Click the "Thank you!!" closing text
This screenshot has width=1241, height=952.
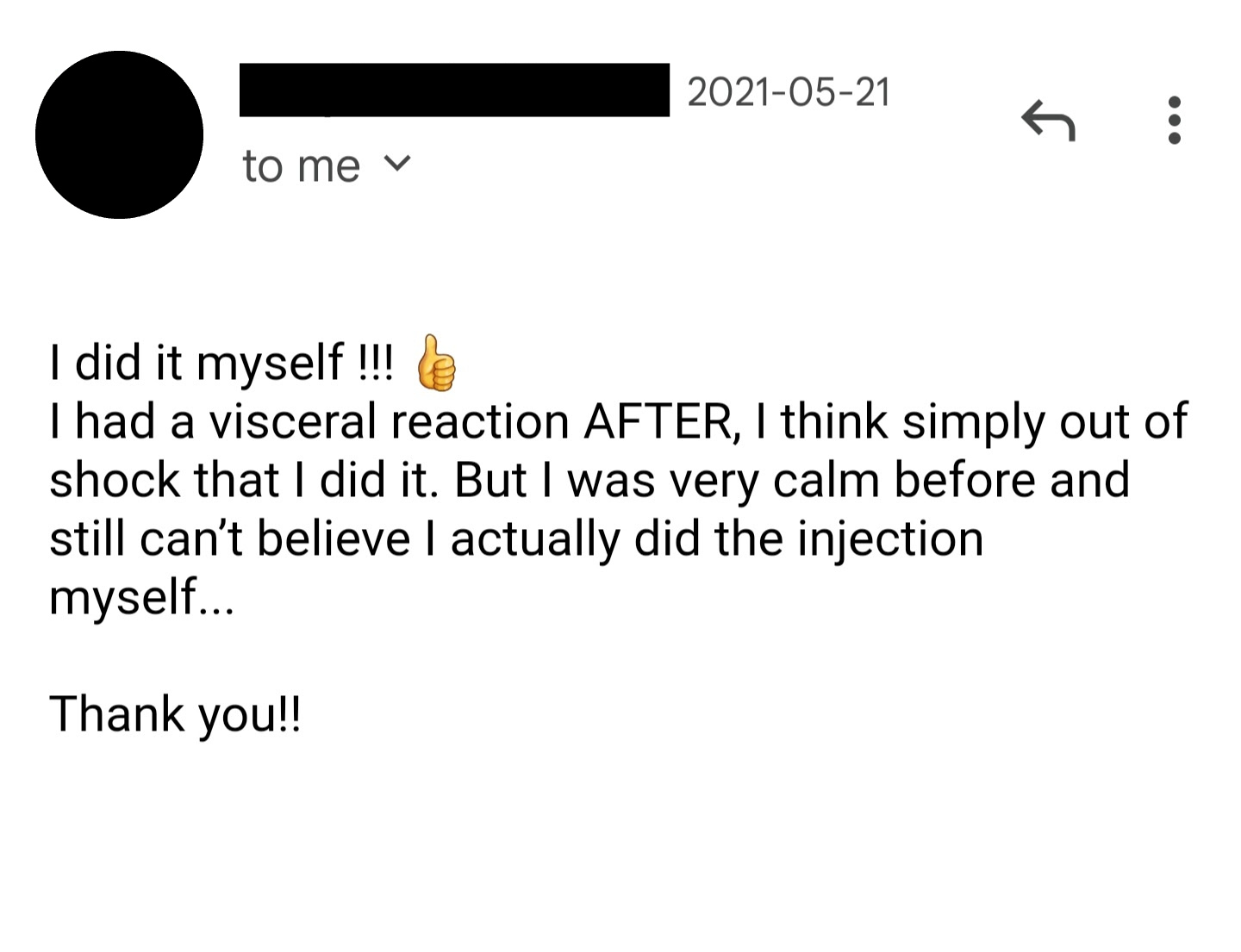(176, 714)
